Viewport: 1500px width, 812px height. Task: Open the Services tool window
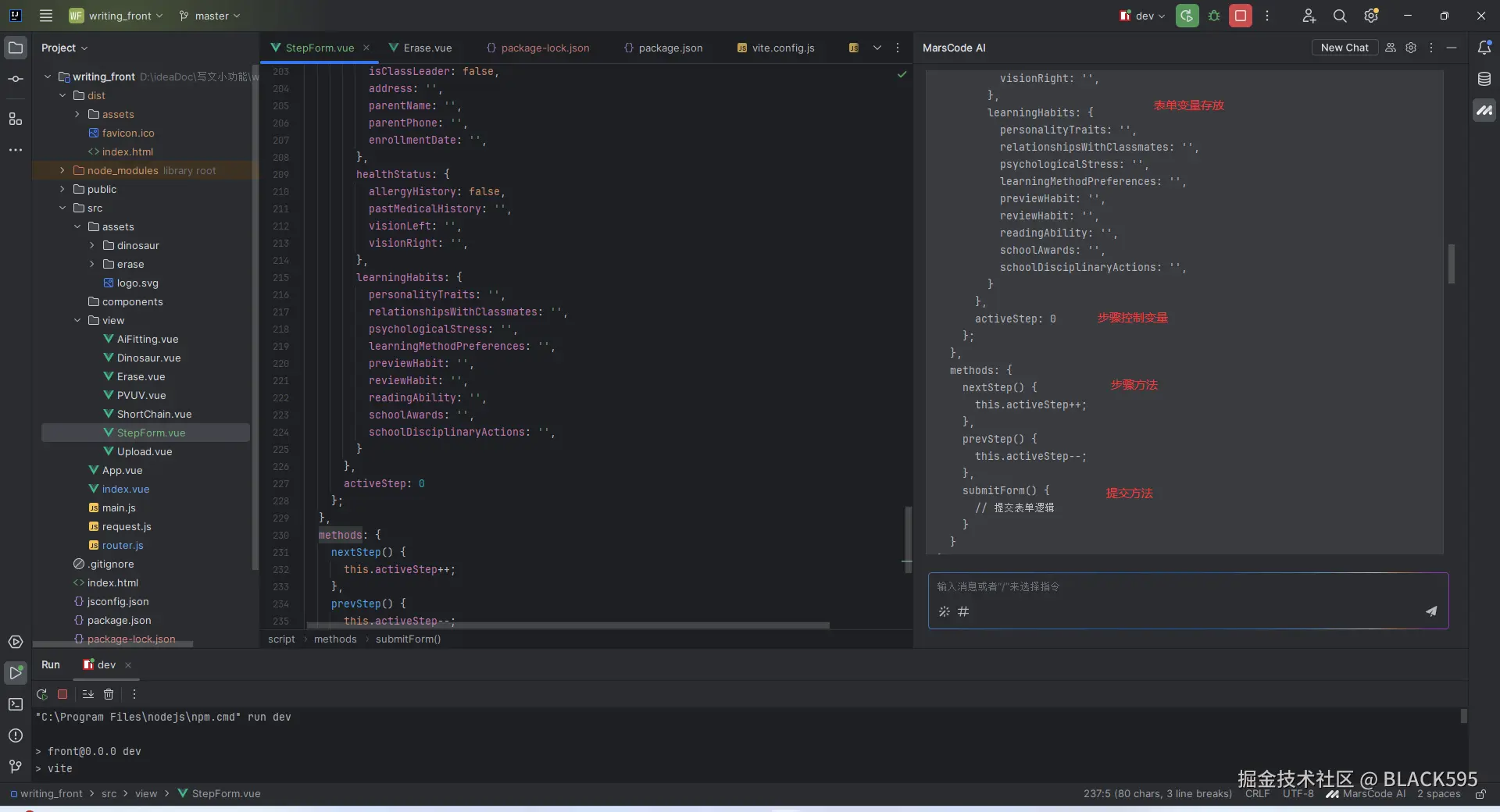click(16, 642)
